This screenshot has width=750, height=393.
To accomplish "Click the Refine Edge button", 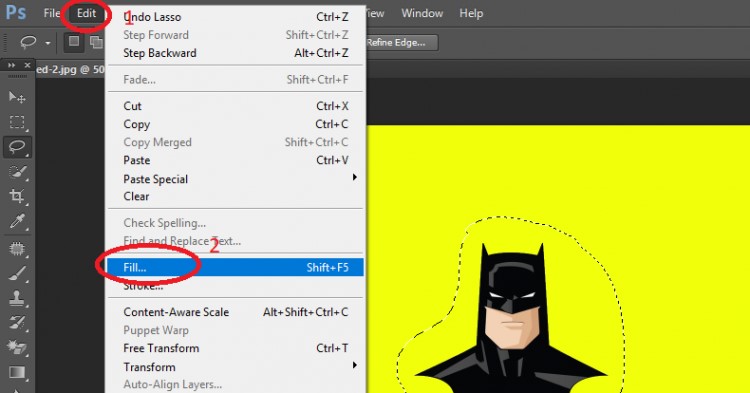I will [401, 43].
